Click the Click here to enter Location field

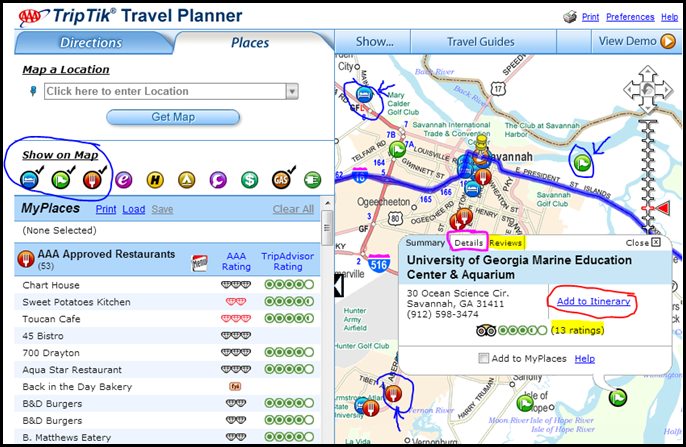coord(165,91)
